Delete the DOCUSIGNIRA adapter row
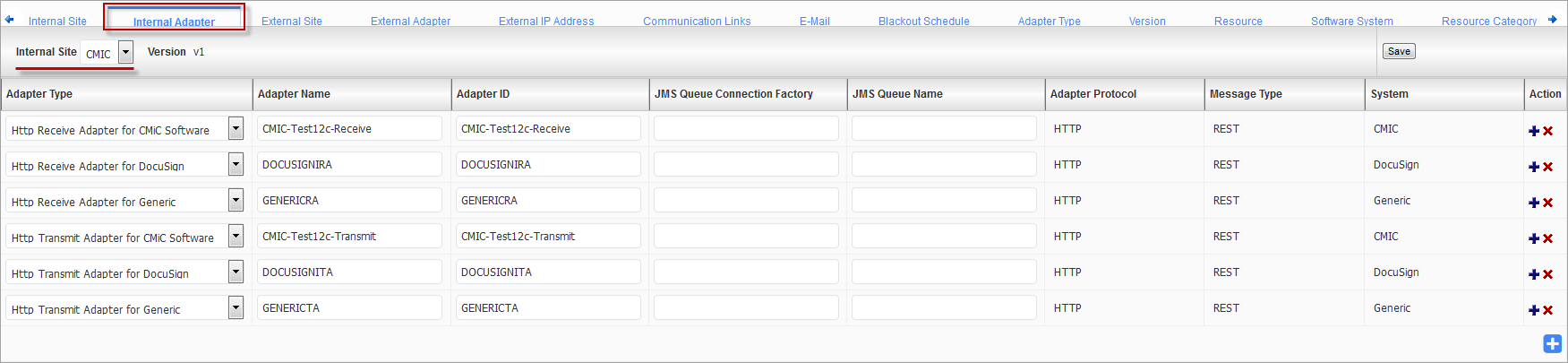The width and height of the screenshot is (1568, 363). coord(1547,167)
